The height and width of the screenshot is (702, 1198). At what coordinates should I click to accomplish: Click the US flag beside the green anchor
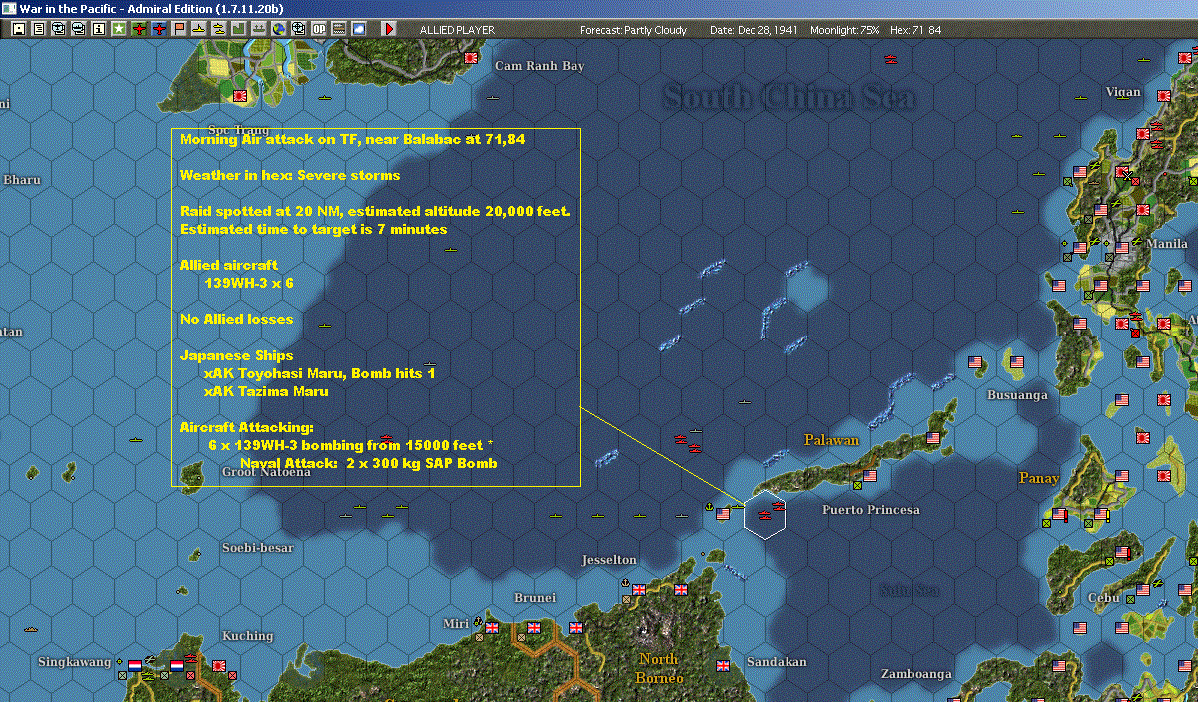(x=723, y=514)
